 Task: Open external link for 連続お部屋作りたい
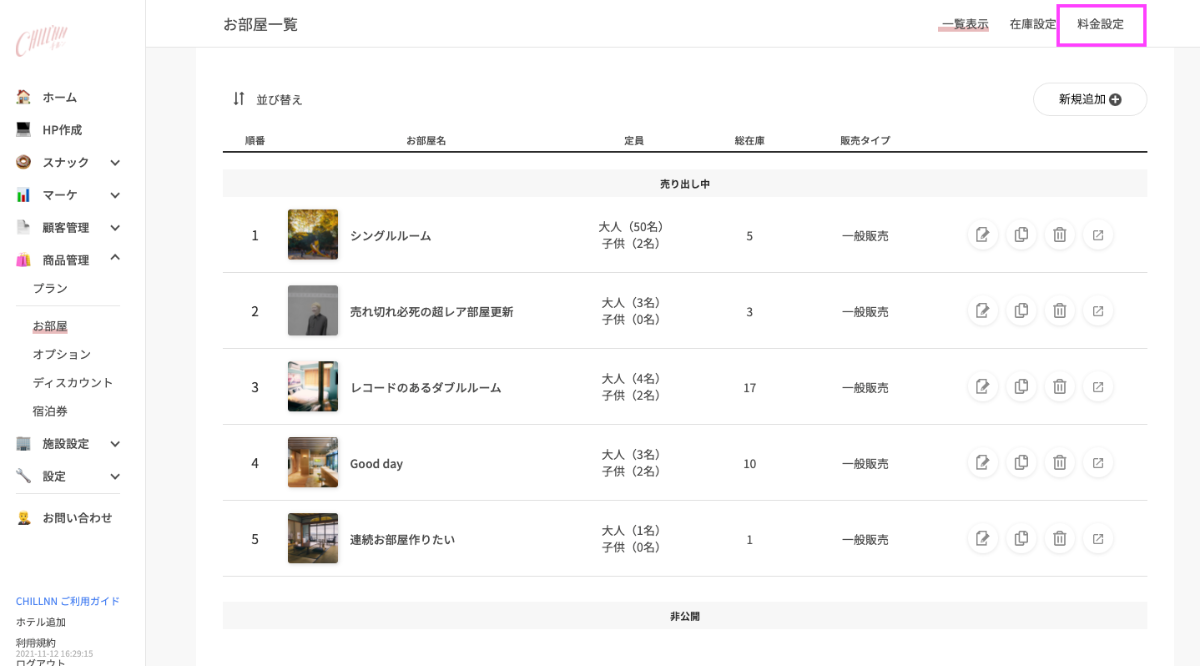click(1097, 539)
